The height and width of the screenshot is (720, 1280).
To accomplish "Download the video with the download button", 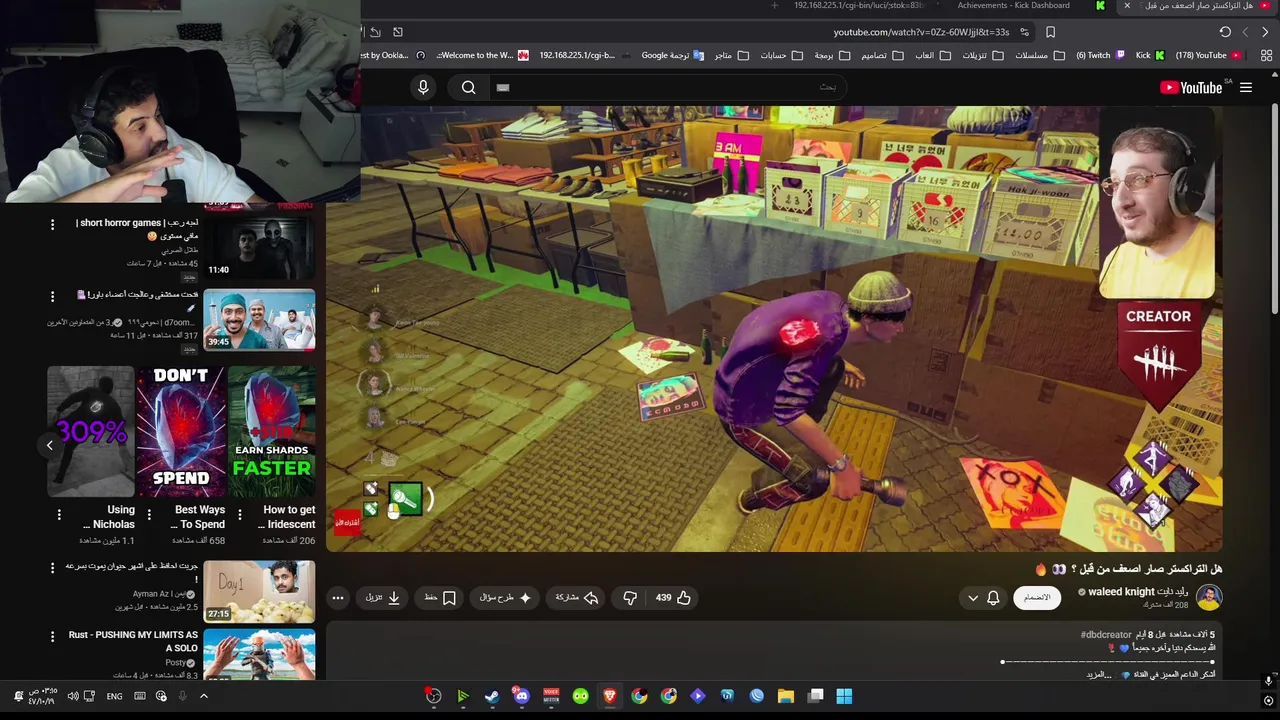I will 383,598.
